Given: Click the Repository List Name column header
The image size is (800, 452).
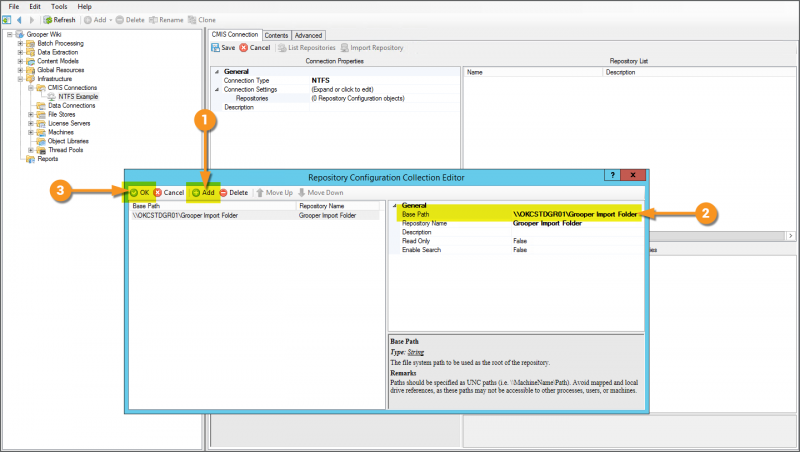Looking at the screenshot, I should tap(533, 72).
